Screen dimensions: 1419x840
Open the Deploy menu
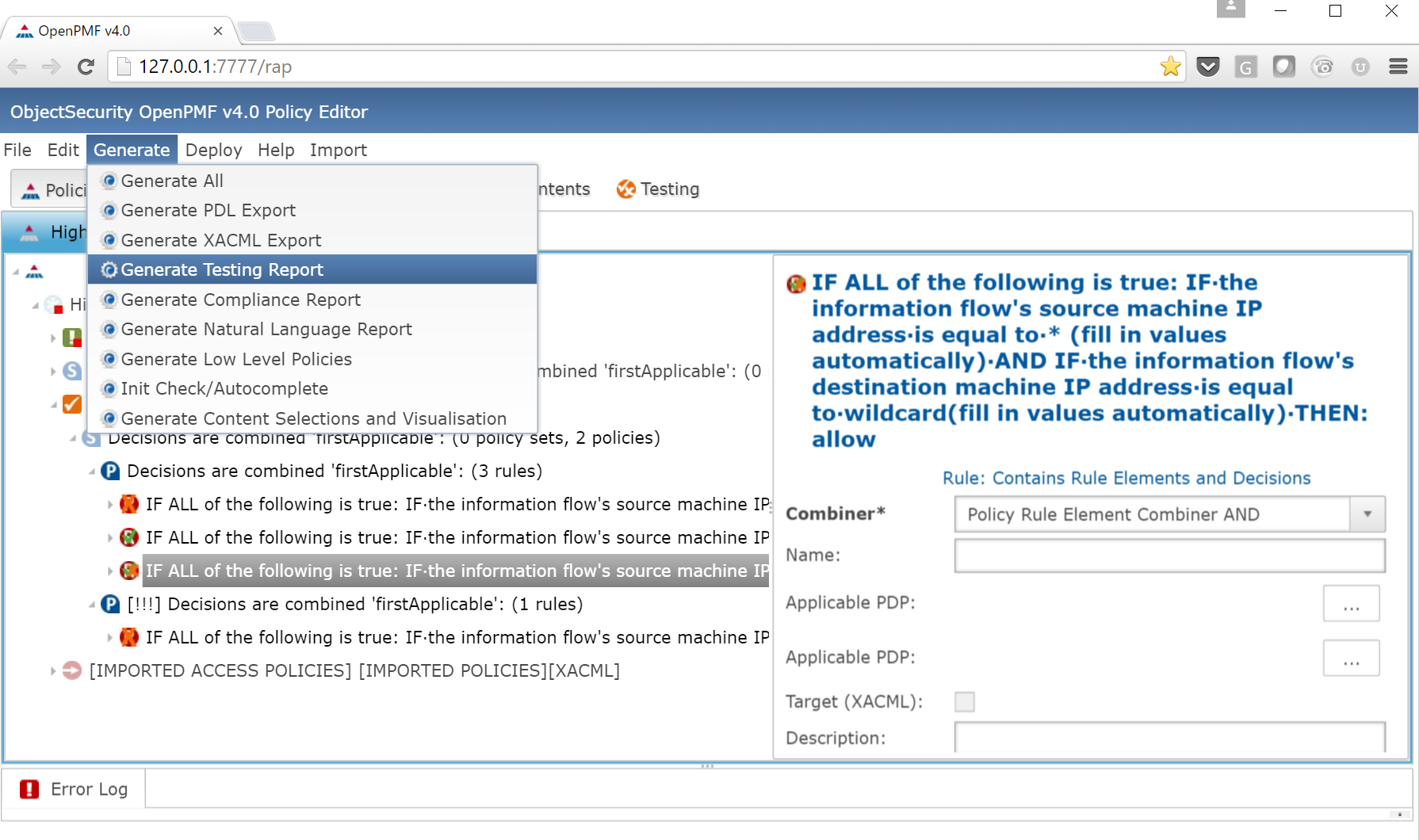point(213,150)
